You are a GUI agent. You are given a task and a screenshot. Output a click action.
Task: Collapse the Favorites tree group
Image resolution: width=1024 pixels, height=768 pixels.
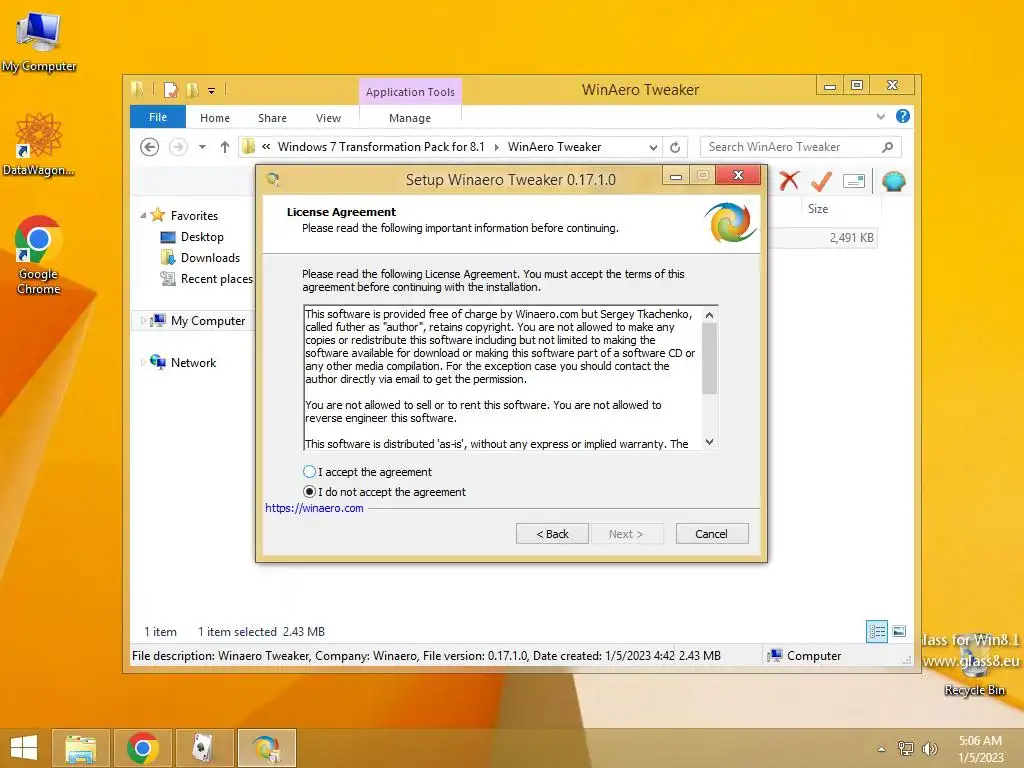click(x=143, y=215)
